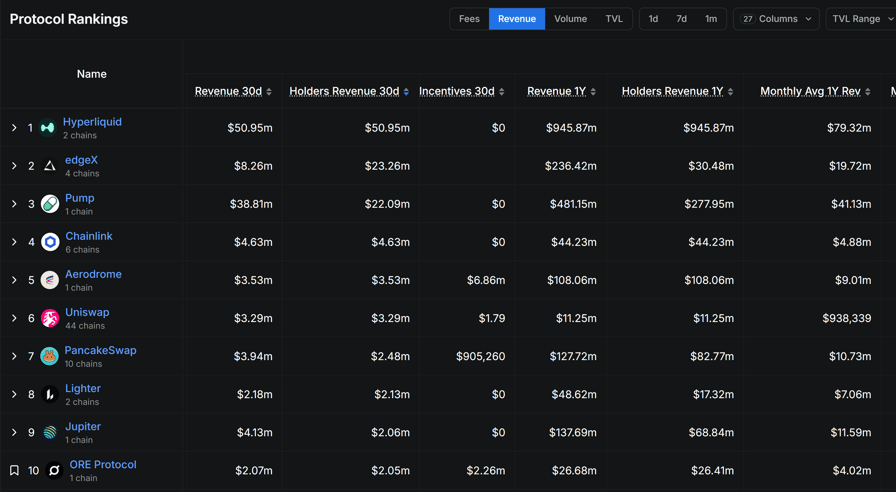Expand the PancakeSwap row
896x492 pixels.
14,356
